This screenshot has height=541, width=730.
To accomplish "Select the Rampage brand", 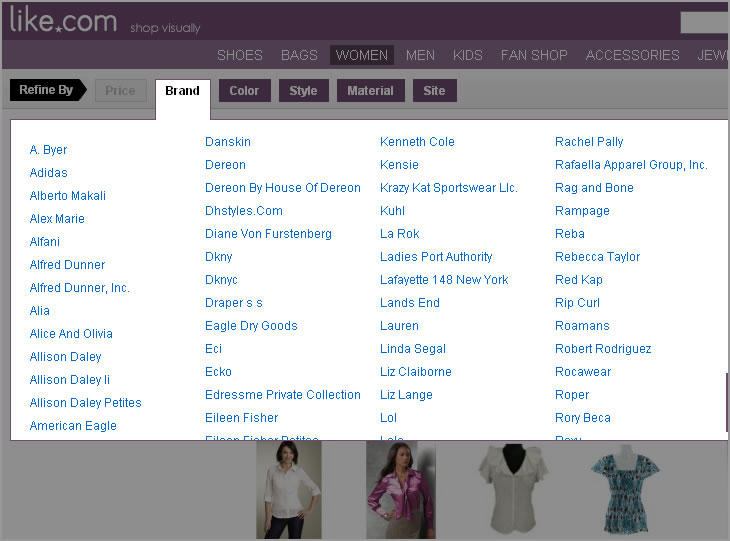I will click(x=582, y=211).
